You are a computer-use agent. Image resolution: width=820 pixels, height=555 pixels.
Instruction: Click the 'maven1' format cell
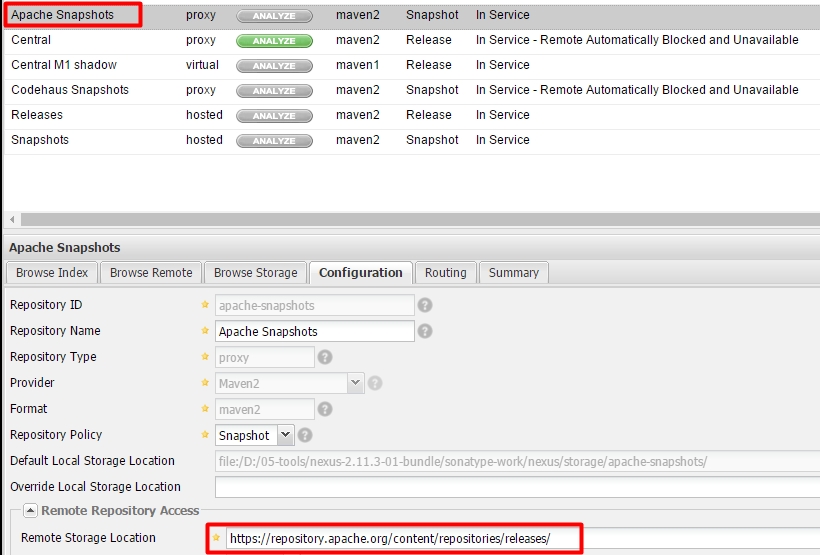[x=358, y=65]
